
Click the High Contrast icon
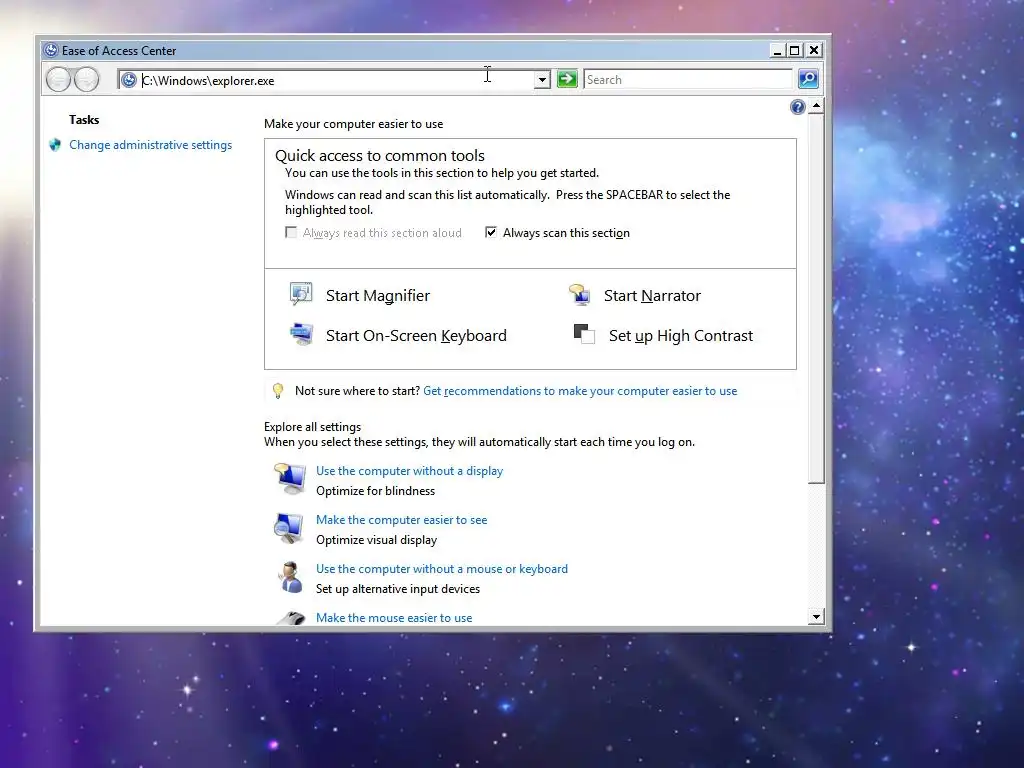point(584,334)
